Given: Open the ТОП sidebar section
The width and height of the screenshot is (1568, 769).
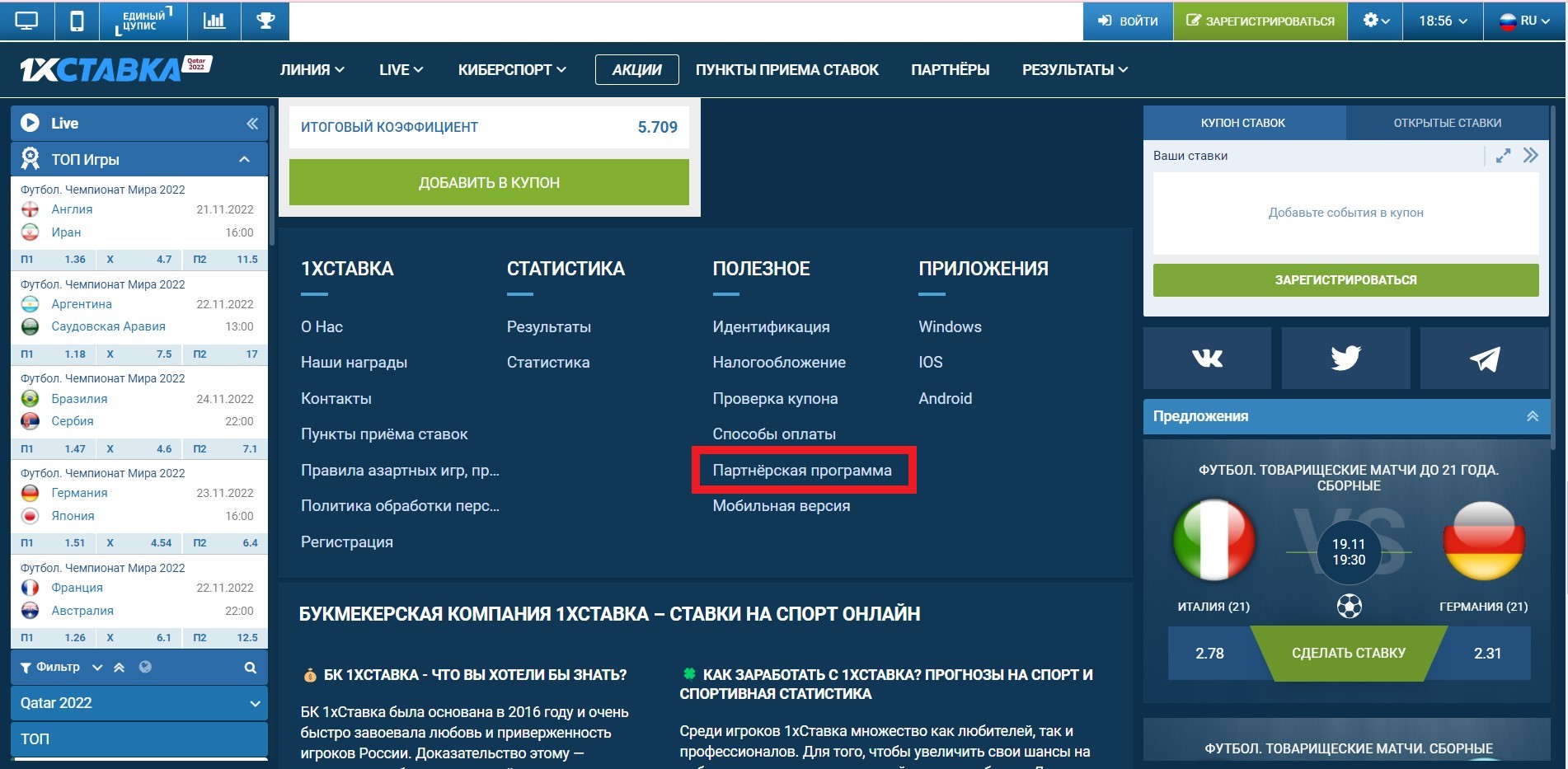Looking at the screenshot, I should point(139,739).
